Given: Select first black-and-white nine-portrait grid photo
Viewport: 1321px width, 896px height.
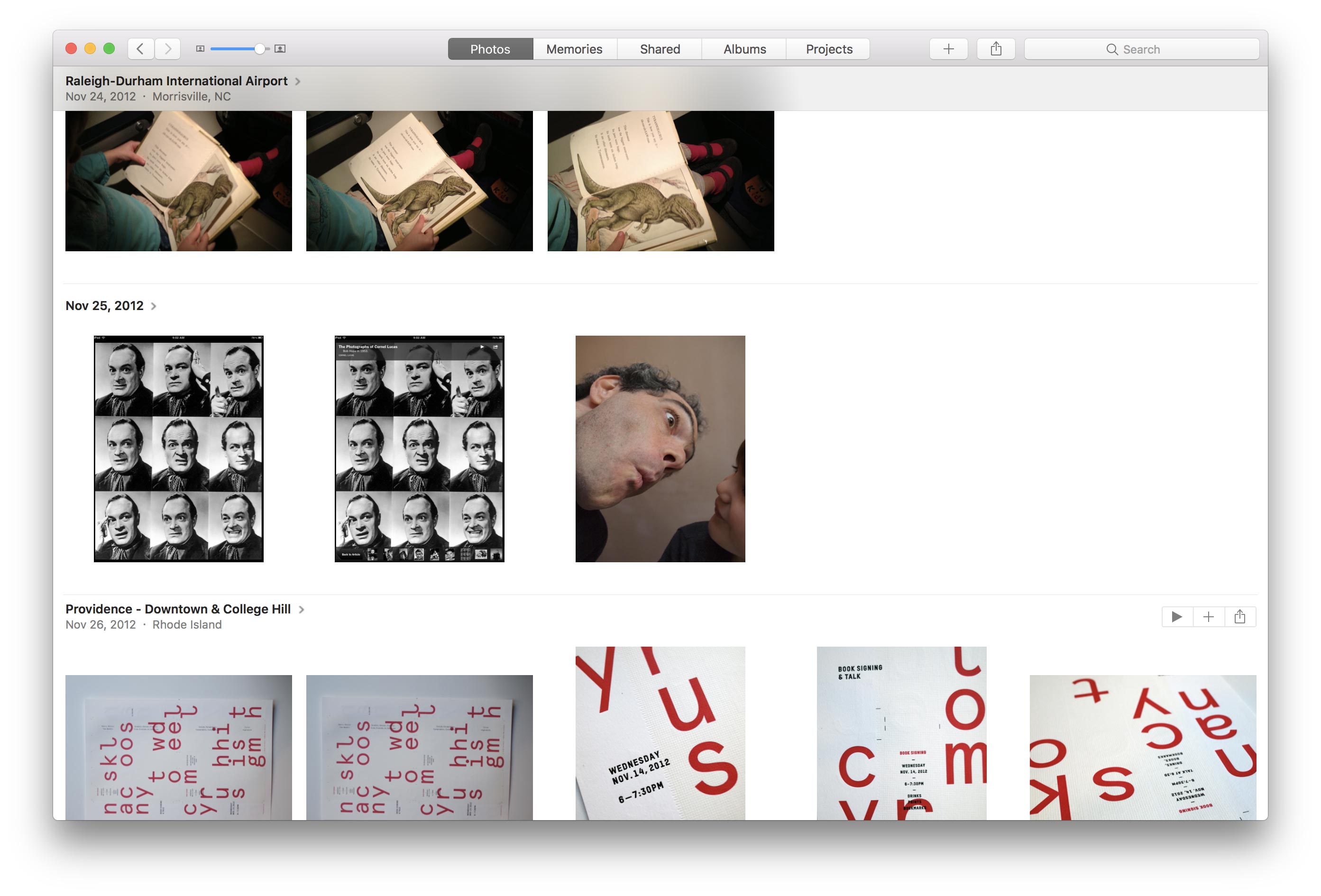Looking at the screenshot, I should click(x=178, y=449).
